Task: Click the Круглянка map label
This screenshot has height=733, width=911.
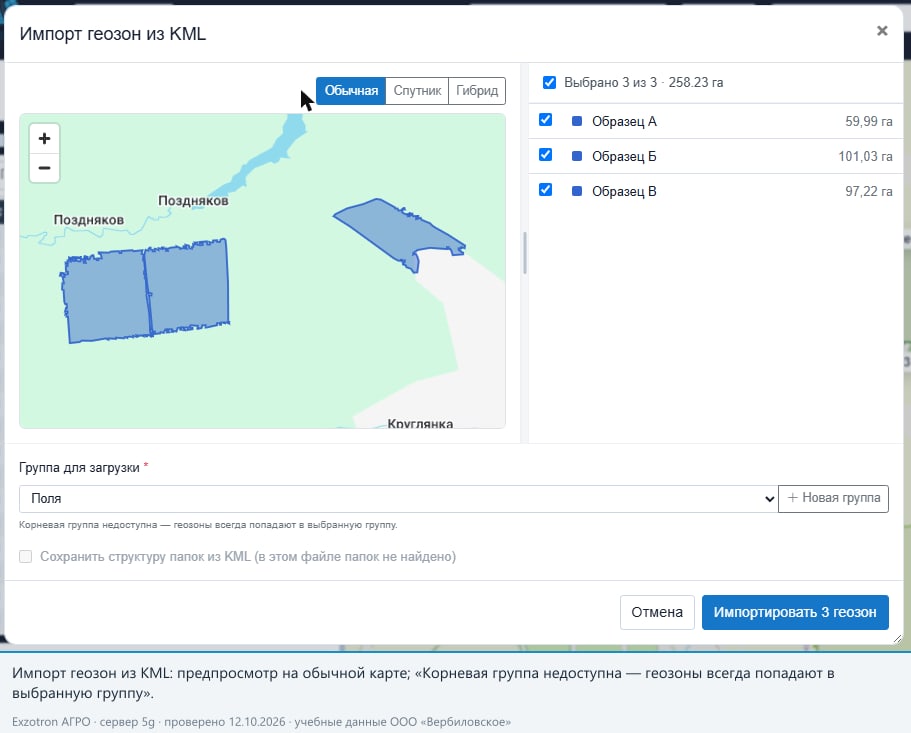Action: [420, 423]
